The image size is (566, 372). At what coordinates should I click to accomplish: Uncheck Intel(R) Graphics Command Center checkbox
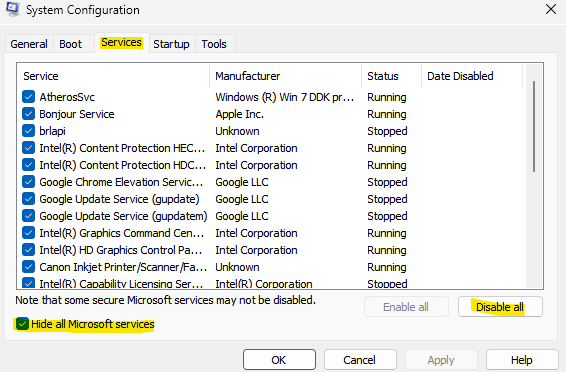[28, 233]
